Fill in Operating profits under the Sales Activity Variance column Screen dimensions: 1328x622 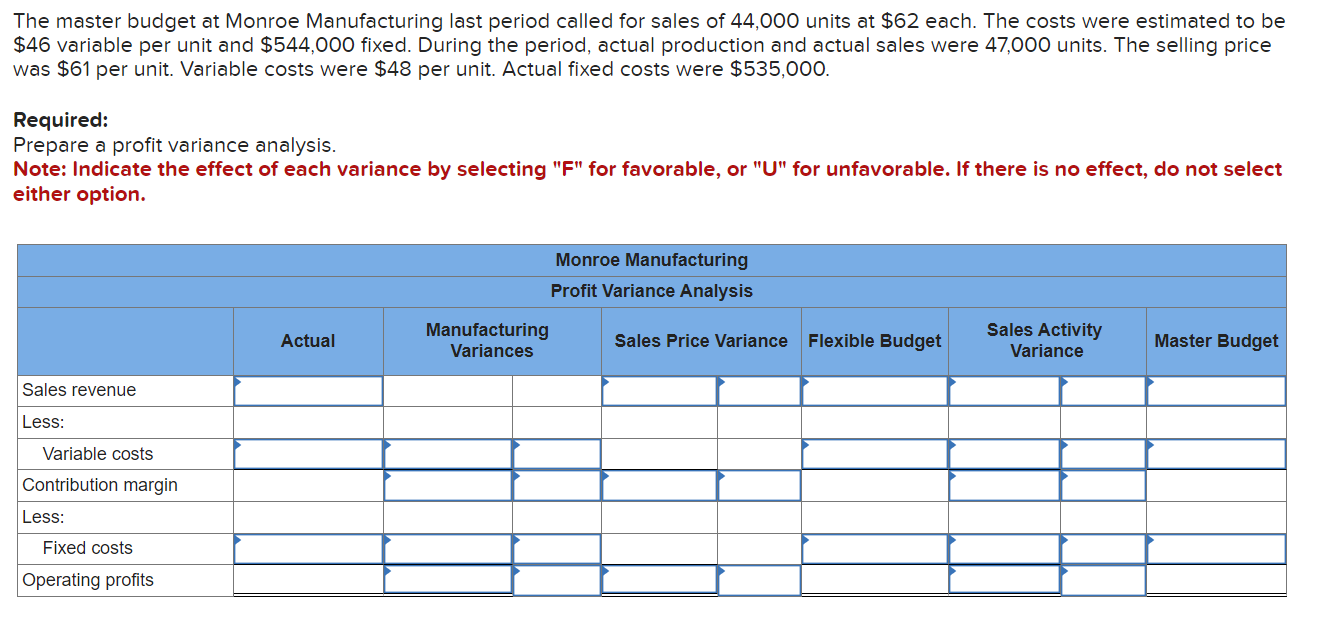(x=1003, y=580)
